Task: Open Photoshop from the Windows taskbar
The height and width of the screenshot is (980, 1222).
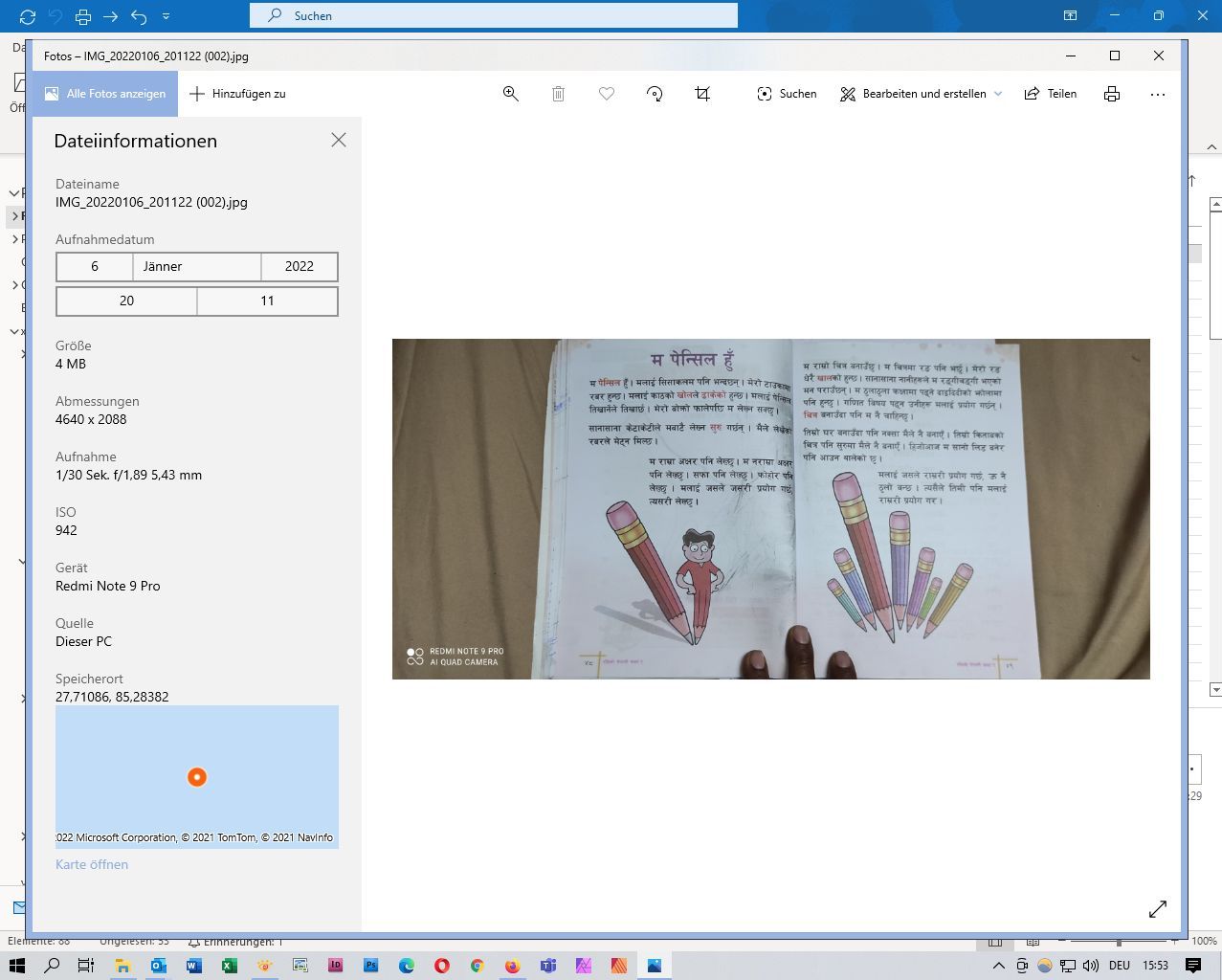Action: click(x=370, y=966)
